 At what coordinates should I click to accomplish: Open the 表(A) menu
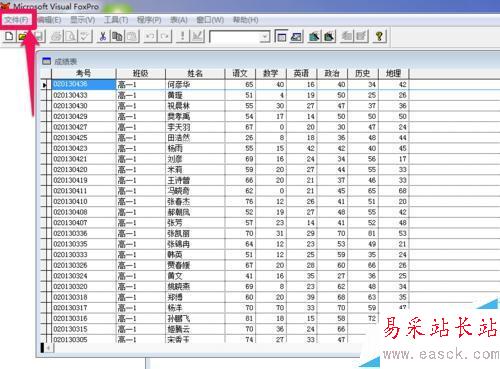[179, 20]
